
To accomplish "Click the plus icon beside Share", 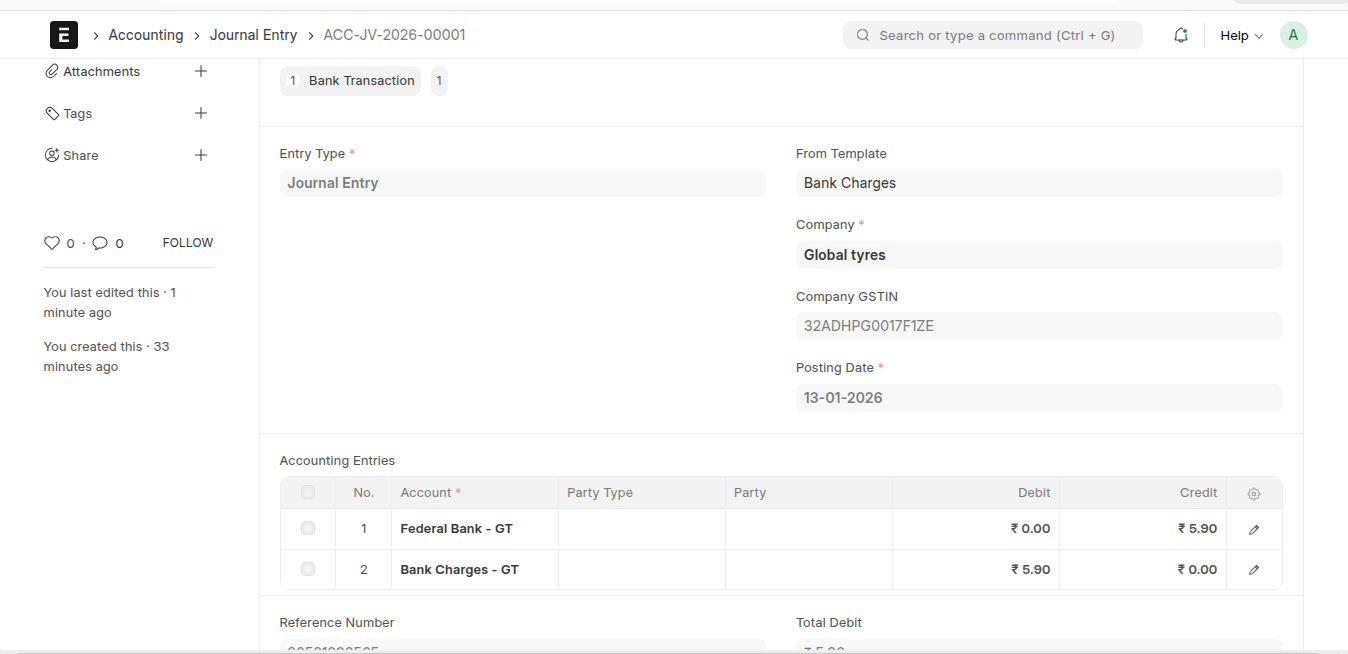I will point(201,155).
